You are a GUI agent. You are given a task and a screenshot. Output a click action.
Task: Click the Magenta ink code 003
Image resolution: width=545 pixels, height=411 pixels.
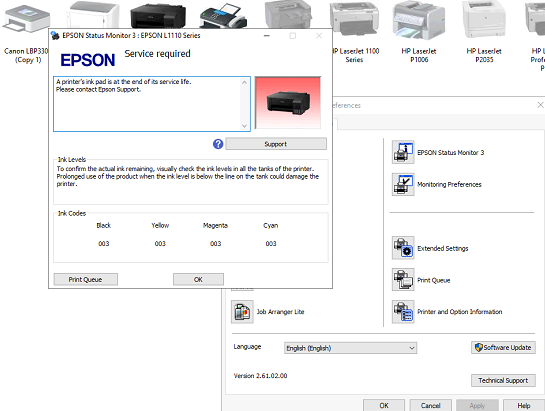pos(215,243)
